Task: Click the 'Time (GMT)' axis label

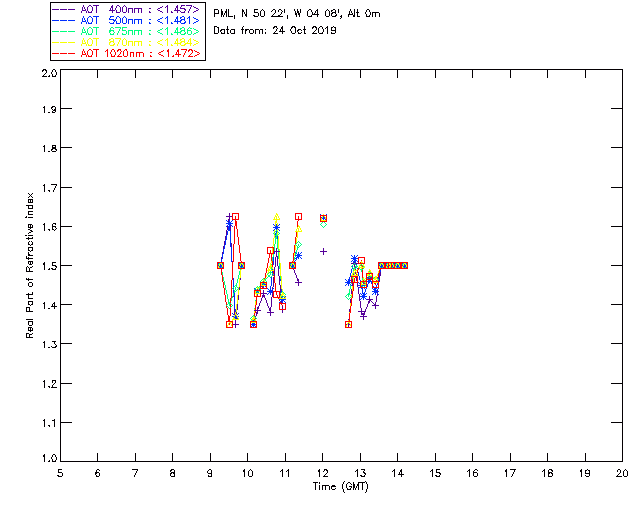Action: [341, 487]
